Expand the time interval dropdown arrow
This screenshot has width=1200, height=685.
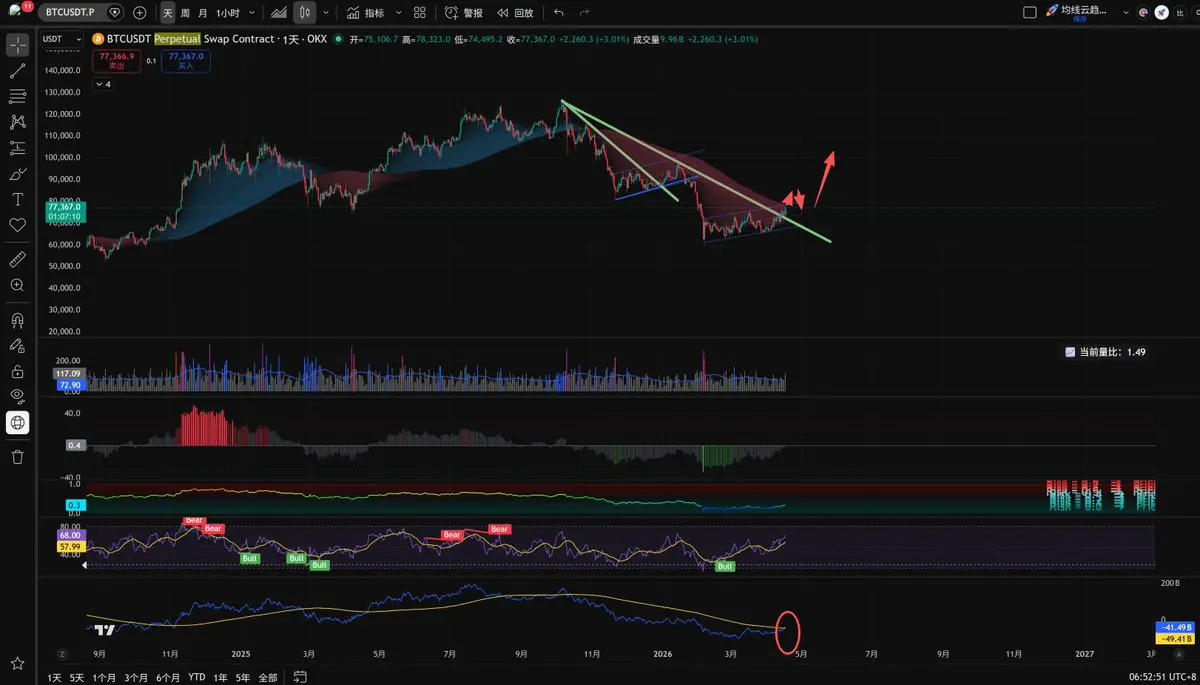pos(251,13)
